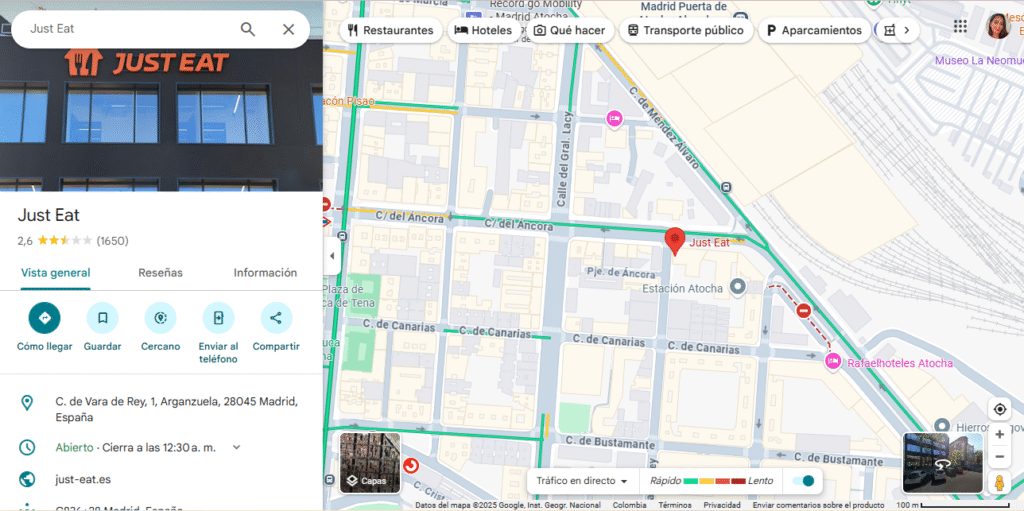Click the red circular icon near Capas

tap(411, 466)
